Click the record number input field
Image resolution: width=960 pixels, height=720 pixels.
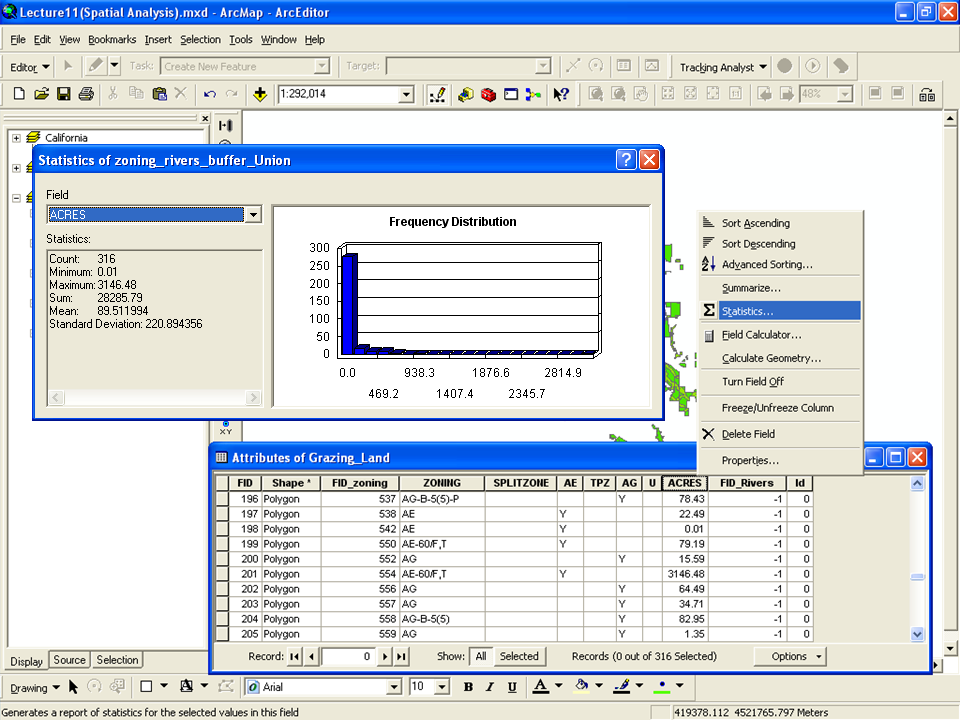(x=348, y=656)
